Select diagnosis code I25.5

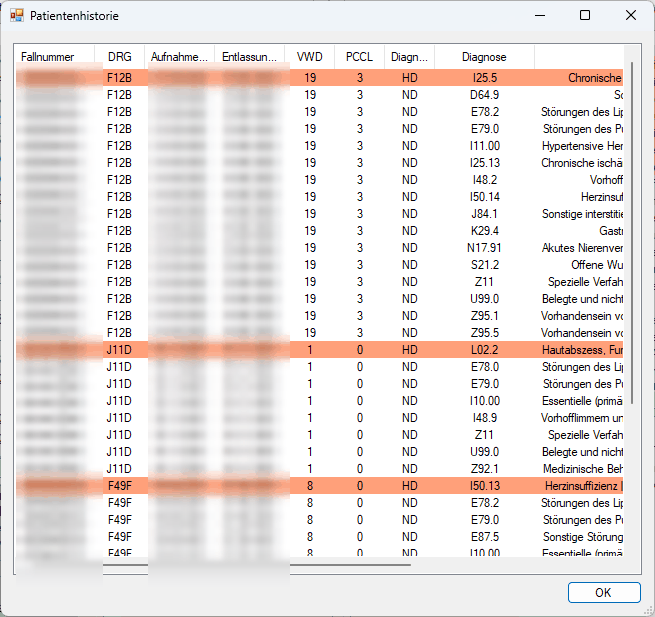click(x=485, y=78)
